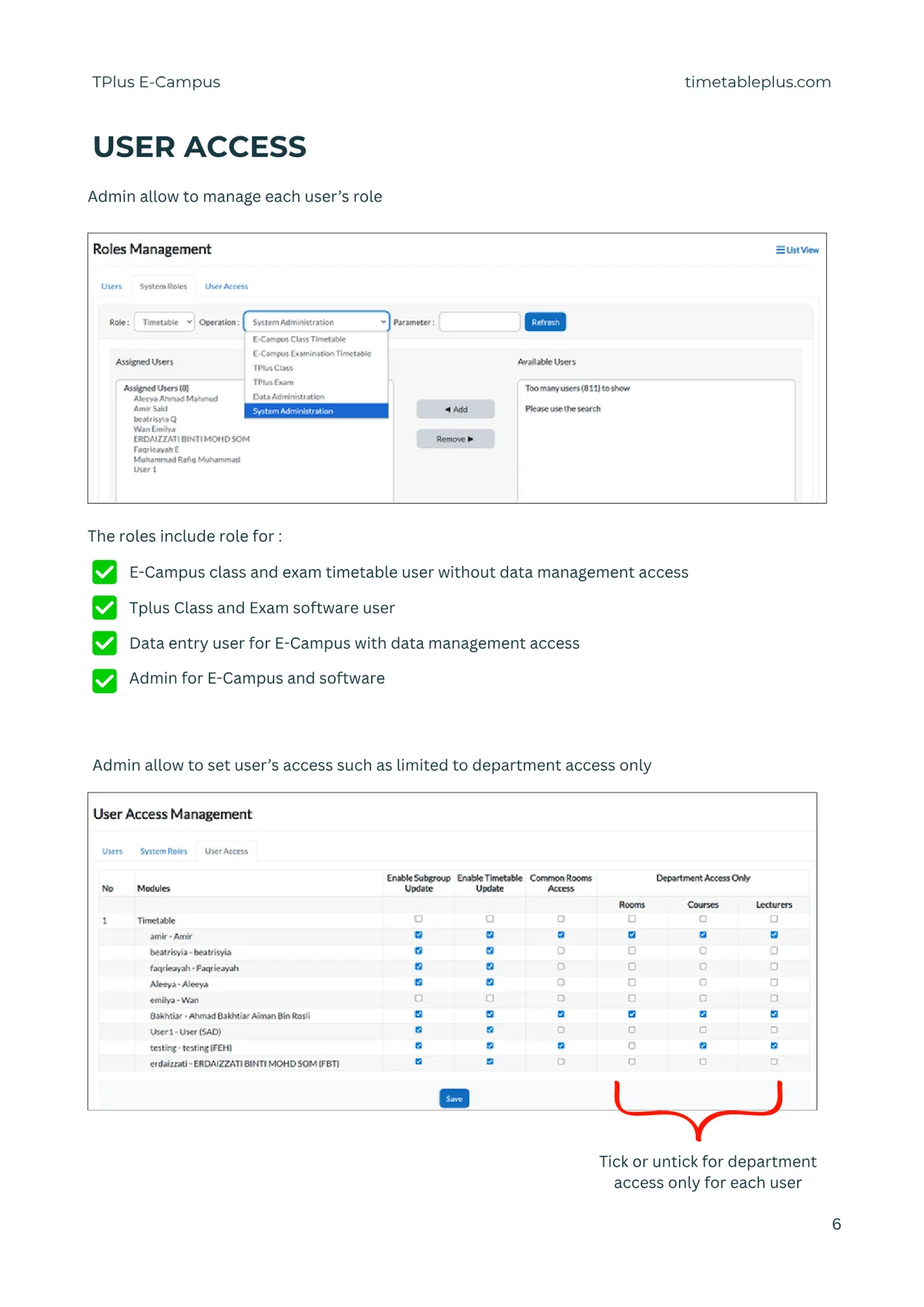Untick Courses checkbox for Bakhtiar row
924x1307 pixels.
pos(703,1014)
